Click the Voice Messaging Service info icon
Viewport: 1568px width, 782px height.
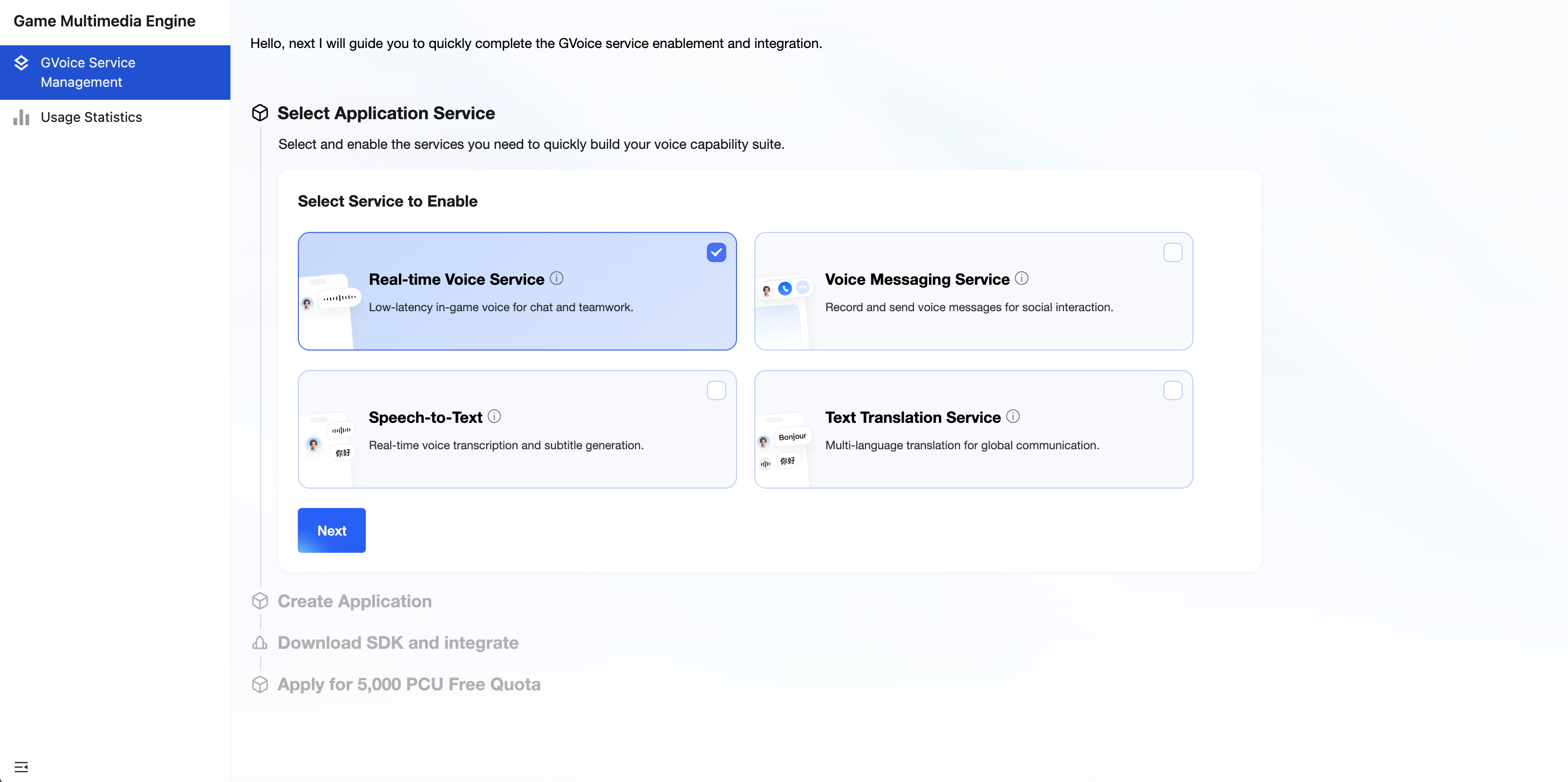[1021, 278]
